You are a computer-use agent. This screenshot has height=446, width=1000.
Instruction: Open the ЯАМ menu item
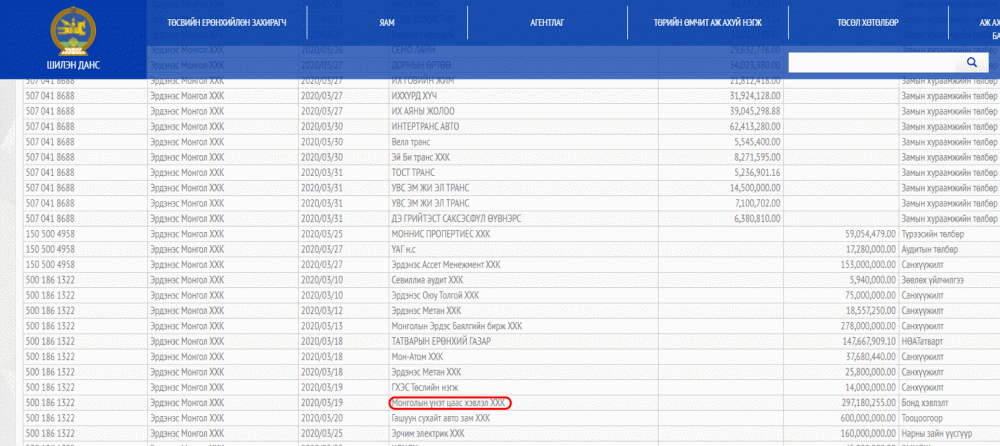(x=387, y=22)
